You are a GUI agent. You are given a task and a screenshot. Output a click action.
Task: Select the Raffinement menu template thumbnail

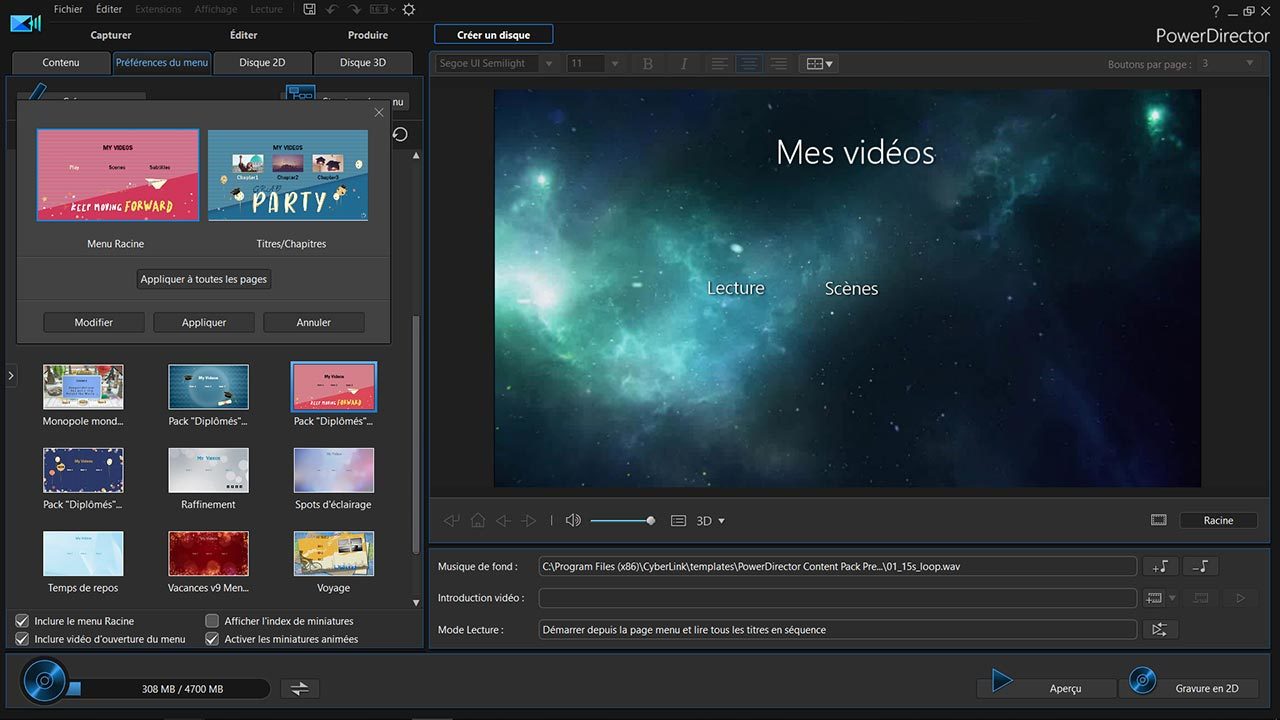pyautogui.click(x=208, y=470)
